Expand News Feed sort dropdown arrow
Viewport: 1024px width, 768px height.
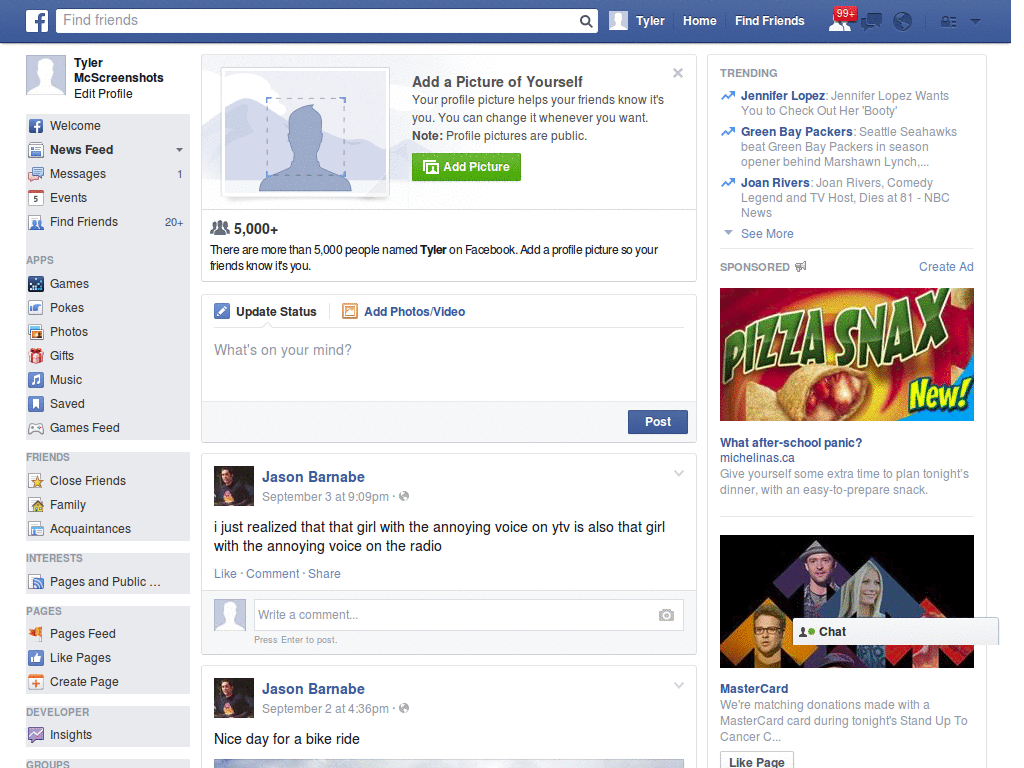click(179, 150)
